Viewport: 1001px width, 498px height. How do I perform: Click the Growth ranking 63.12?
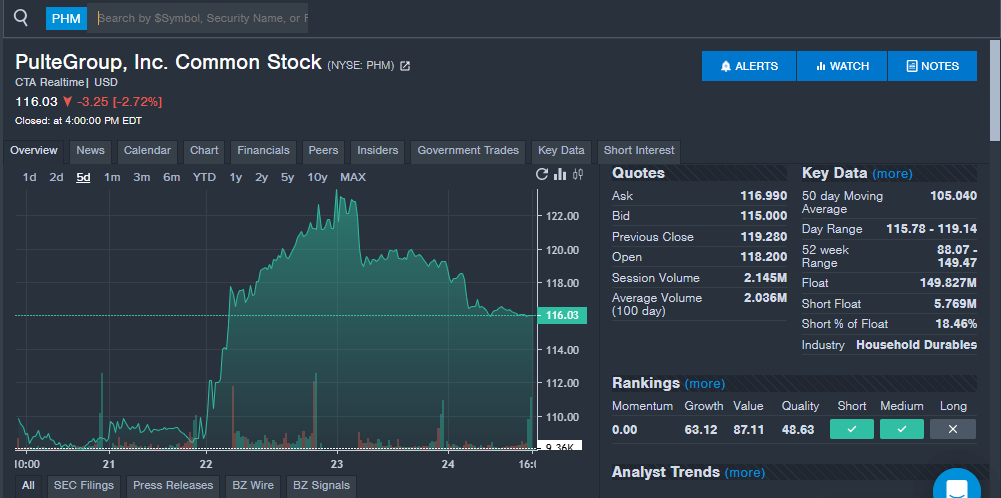(700, 430)
